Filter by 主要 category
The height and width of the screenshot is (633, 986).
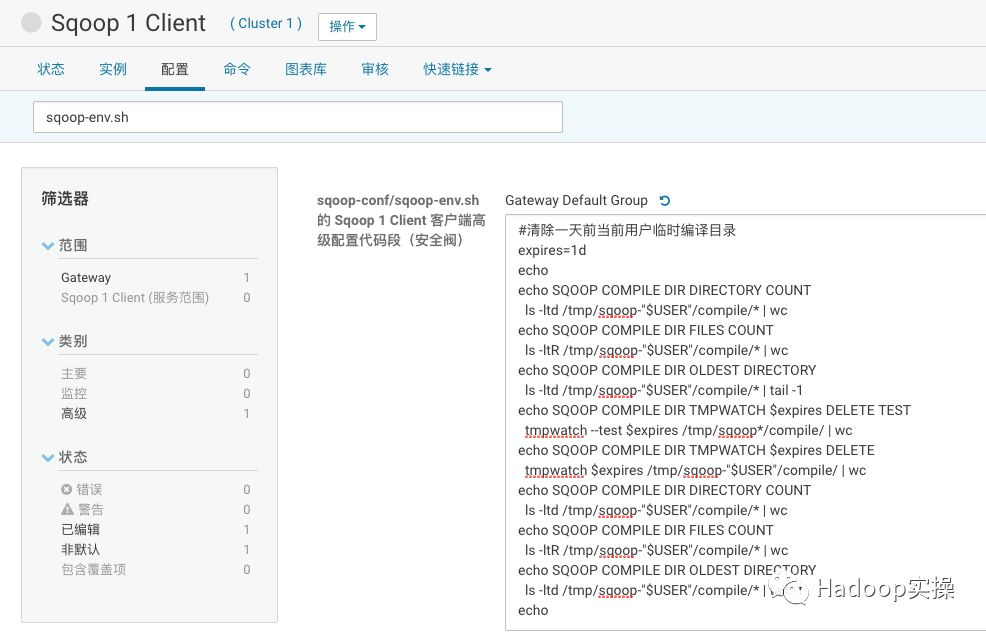click(74, 373)
